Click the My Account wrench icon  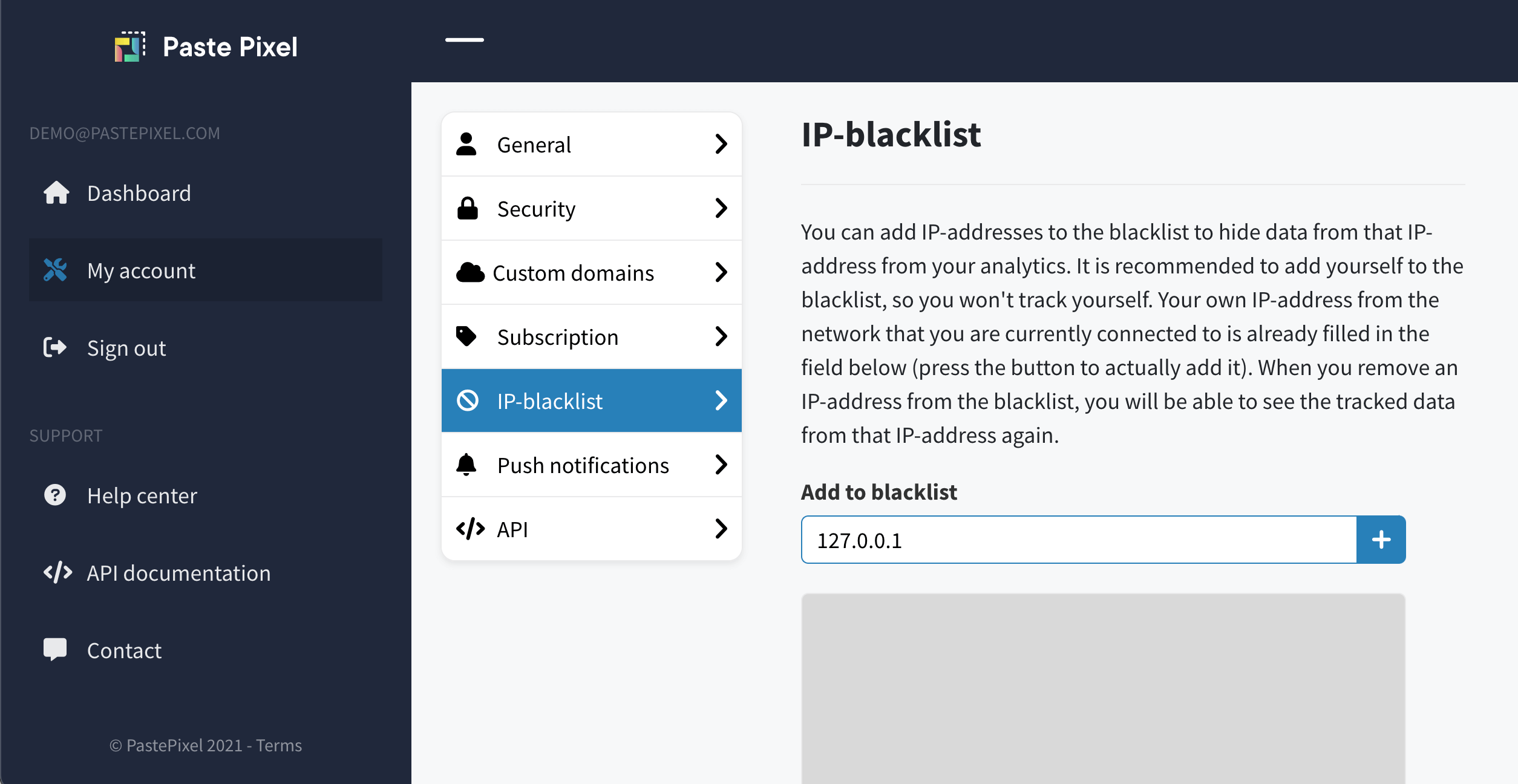55,270
